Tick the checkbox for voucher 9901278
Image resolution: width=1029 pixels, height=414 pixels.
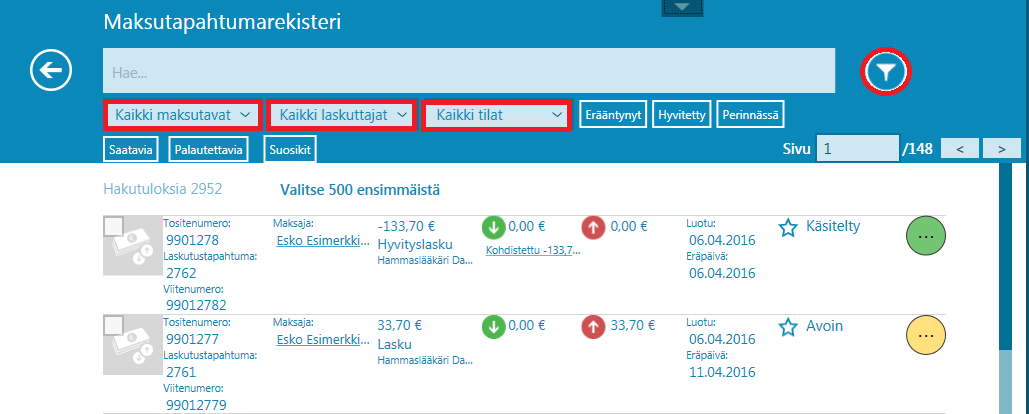click(114, 227)
